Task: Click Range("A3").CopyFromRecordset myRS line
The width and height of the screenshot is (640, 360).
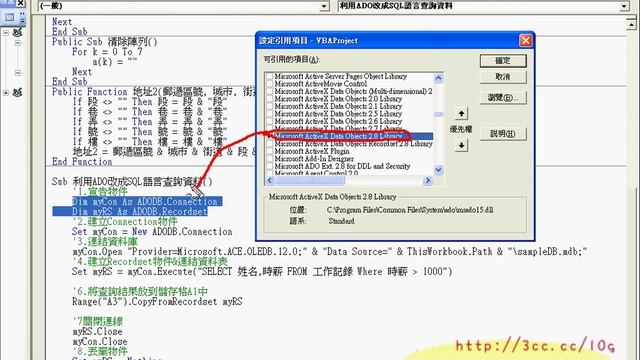Action: (x=157, y=302)
